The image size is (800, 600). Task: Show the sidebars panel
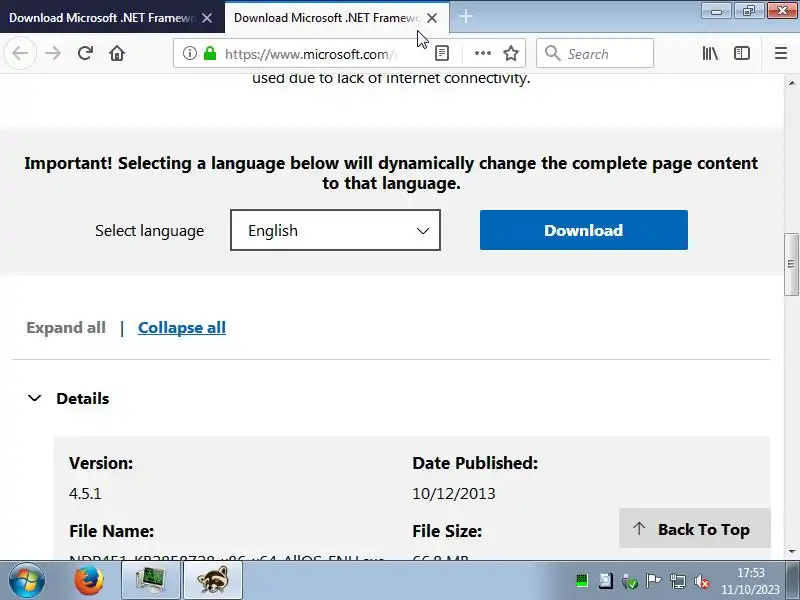pos(742,53)
